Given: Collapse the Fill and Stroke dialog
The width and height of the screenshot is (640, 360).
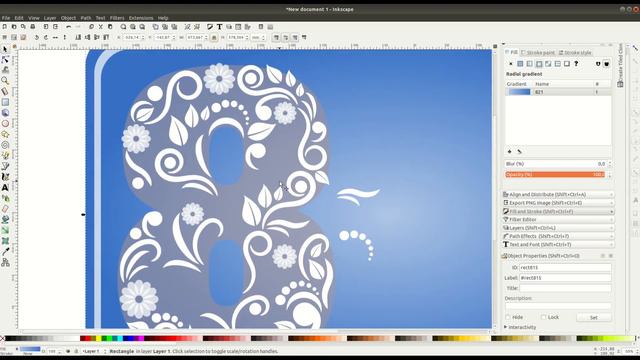Looking at the screenshot, I should [x=558, y=211].
